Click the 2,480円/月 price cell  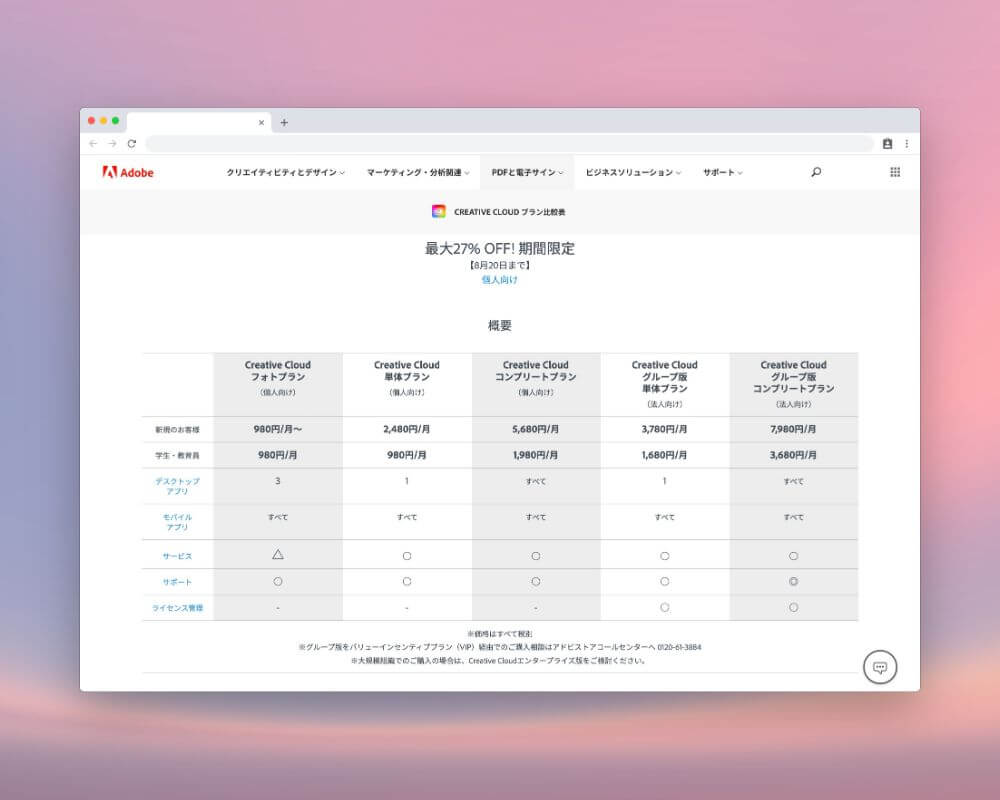(x=406, y=429)
